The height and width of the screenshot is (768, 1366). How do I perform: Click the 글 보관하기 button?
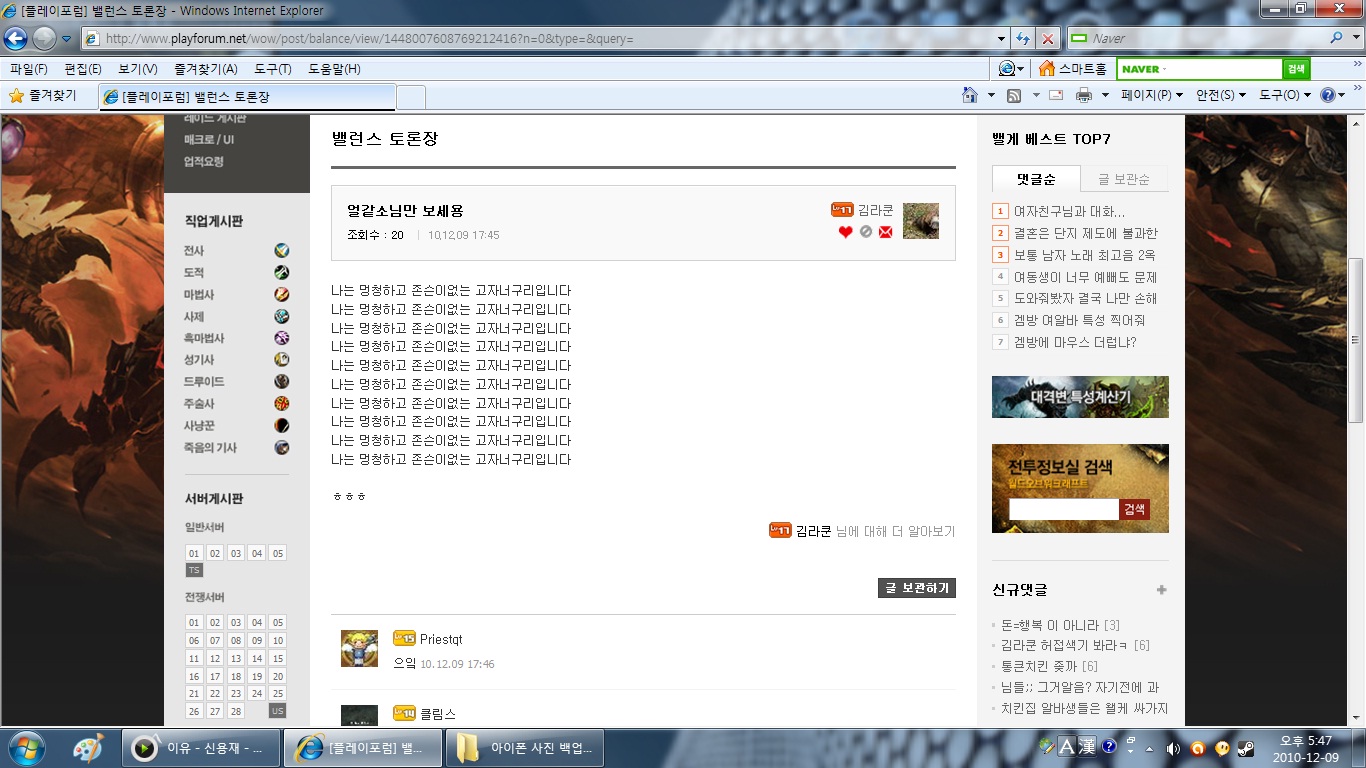click(916, 588)
